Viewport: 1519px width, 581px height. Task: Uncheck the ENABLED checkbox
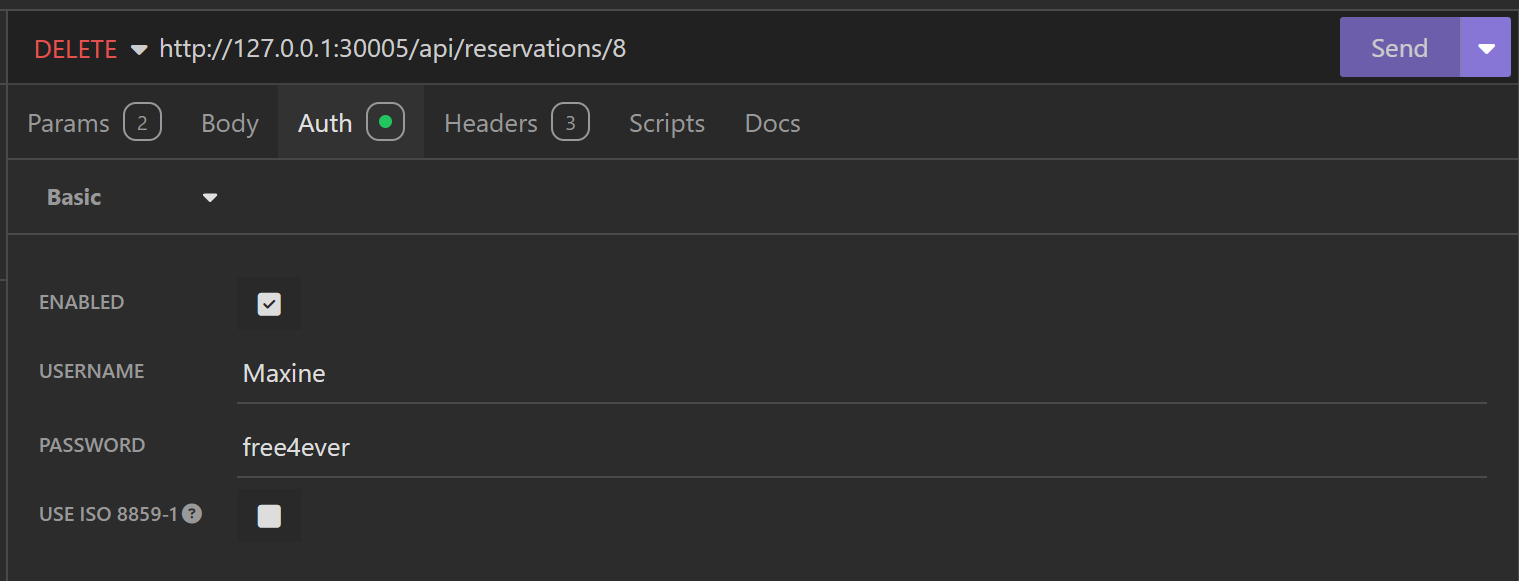point(269,304)
